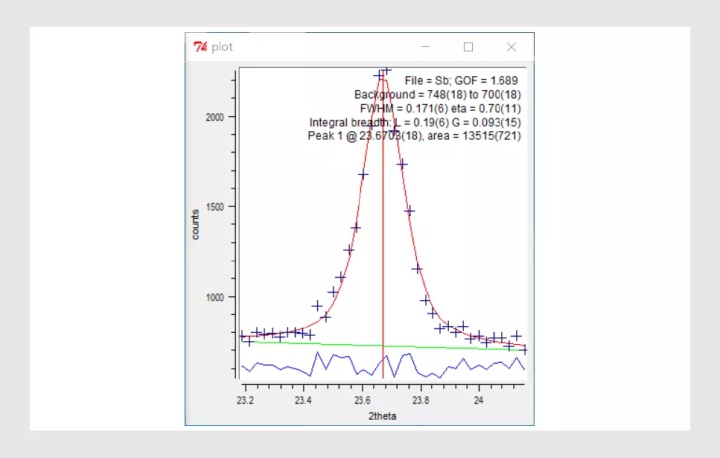Click the 23.6 tick label on x-axis
720x458 pixels.
[x=362, y=401]
